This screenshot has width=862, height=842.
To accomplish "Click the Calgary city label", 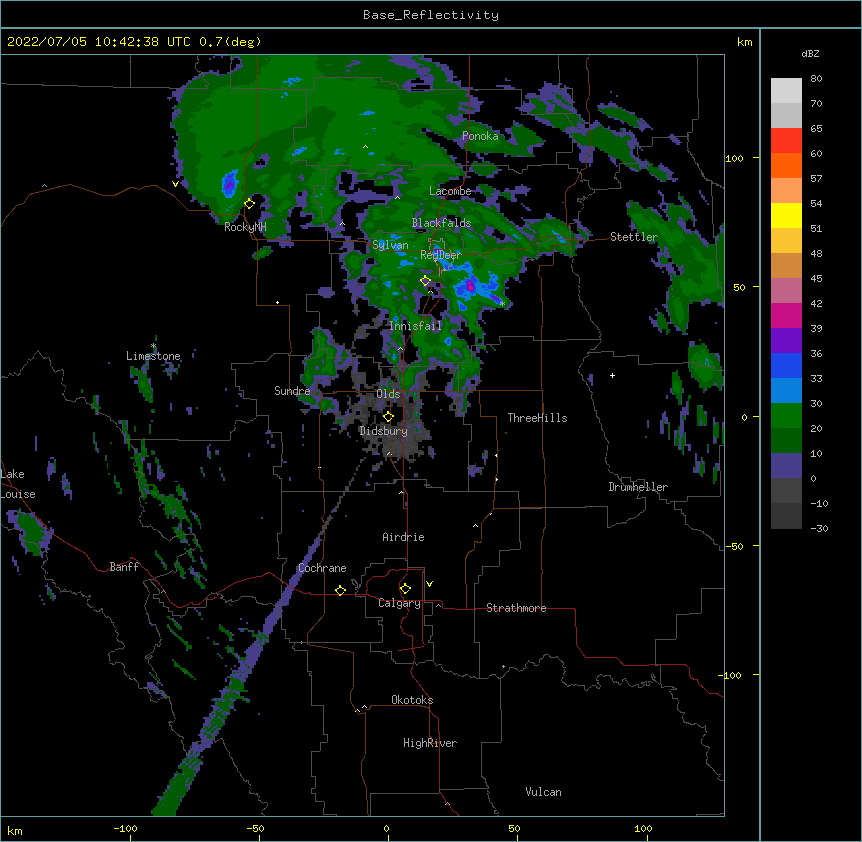I will point(399,603).
